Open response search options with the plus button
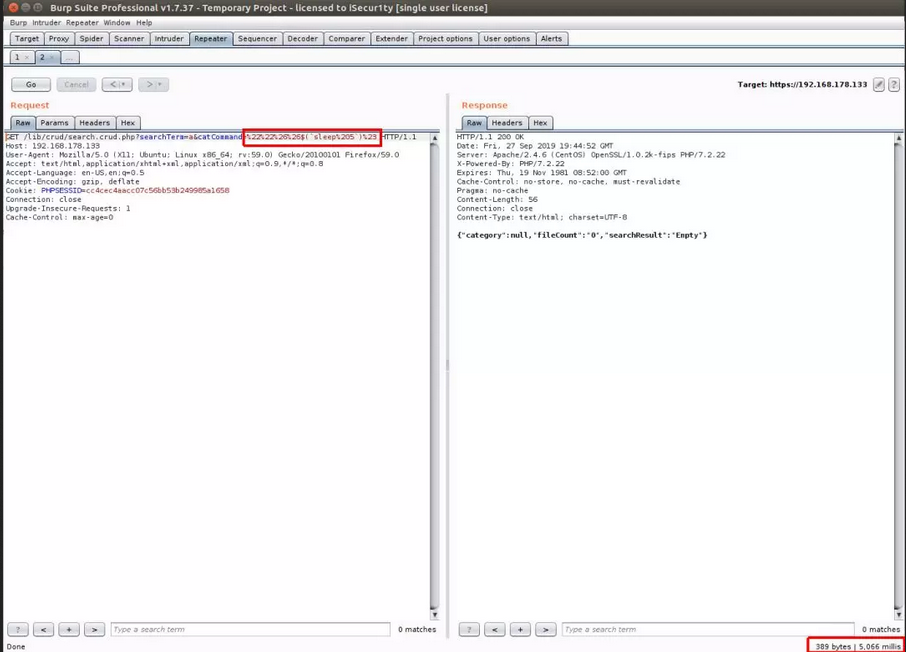The height and width of the screenshot is (652, 906). click(520, 630)
